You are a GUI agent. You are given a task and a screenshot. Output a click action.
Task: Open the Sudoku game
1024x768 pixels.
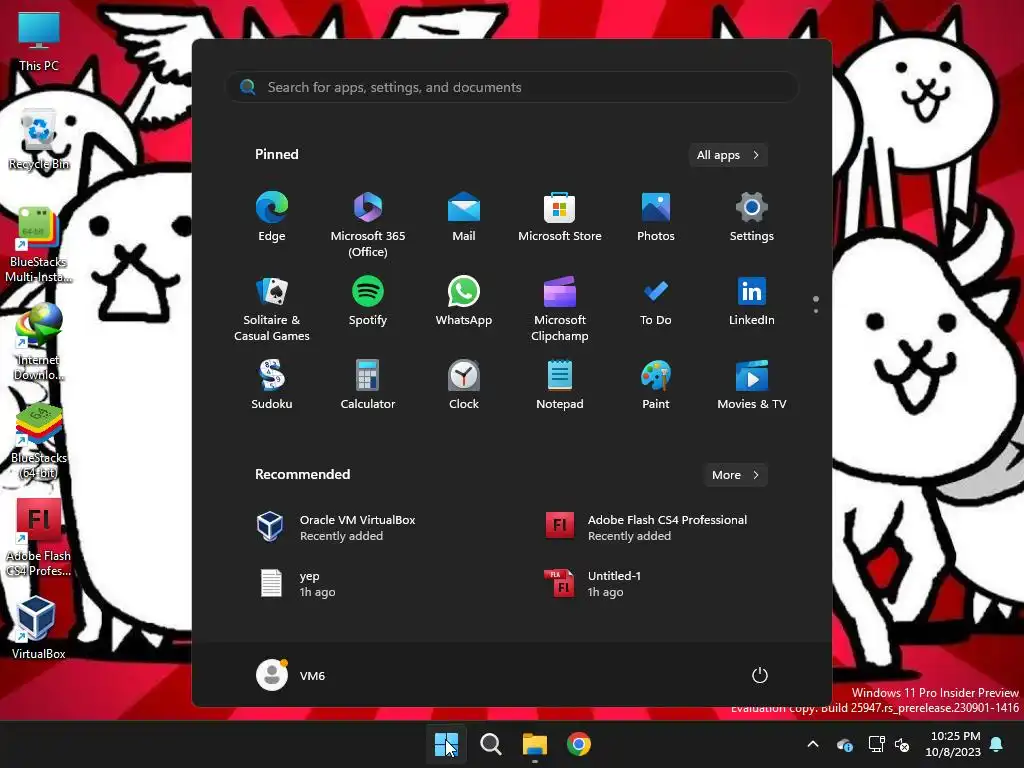[272, 385]
